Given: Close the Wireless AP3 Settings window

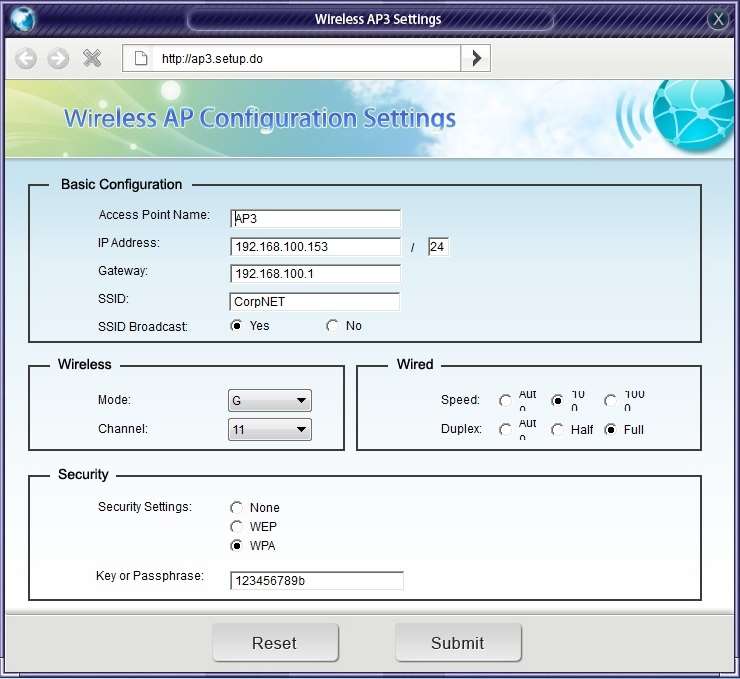Looking at the screenshot, I should pyautogui.click(x=718, y=19).
